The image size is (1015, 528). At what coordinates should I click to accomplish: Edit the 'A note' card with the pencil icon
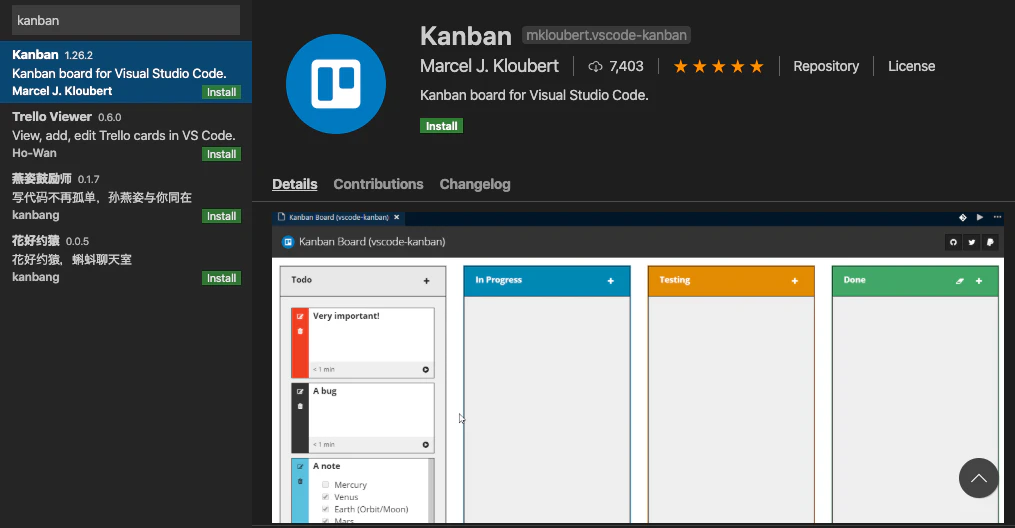[x=300, y=467]
